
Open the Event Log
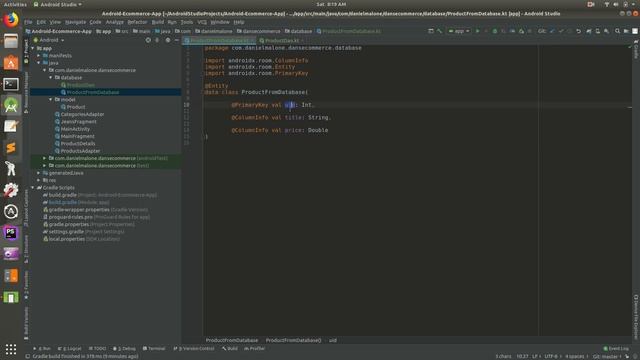616,349
